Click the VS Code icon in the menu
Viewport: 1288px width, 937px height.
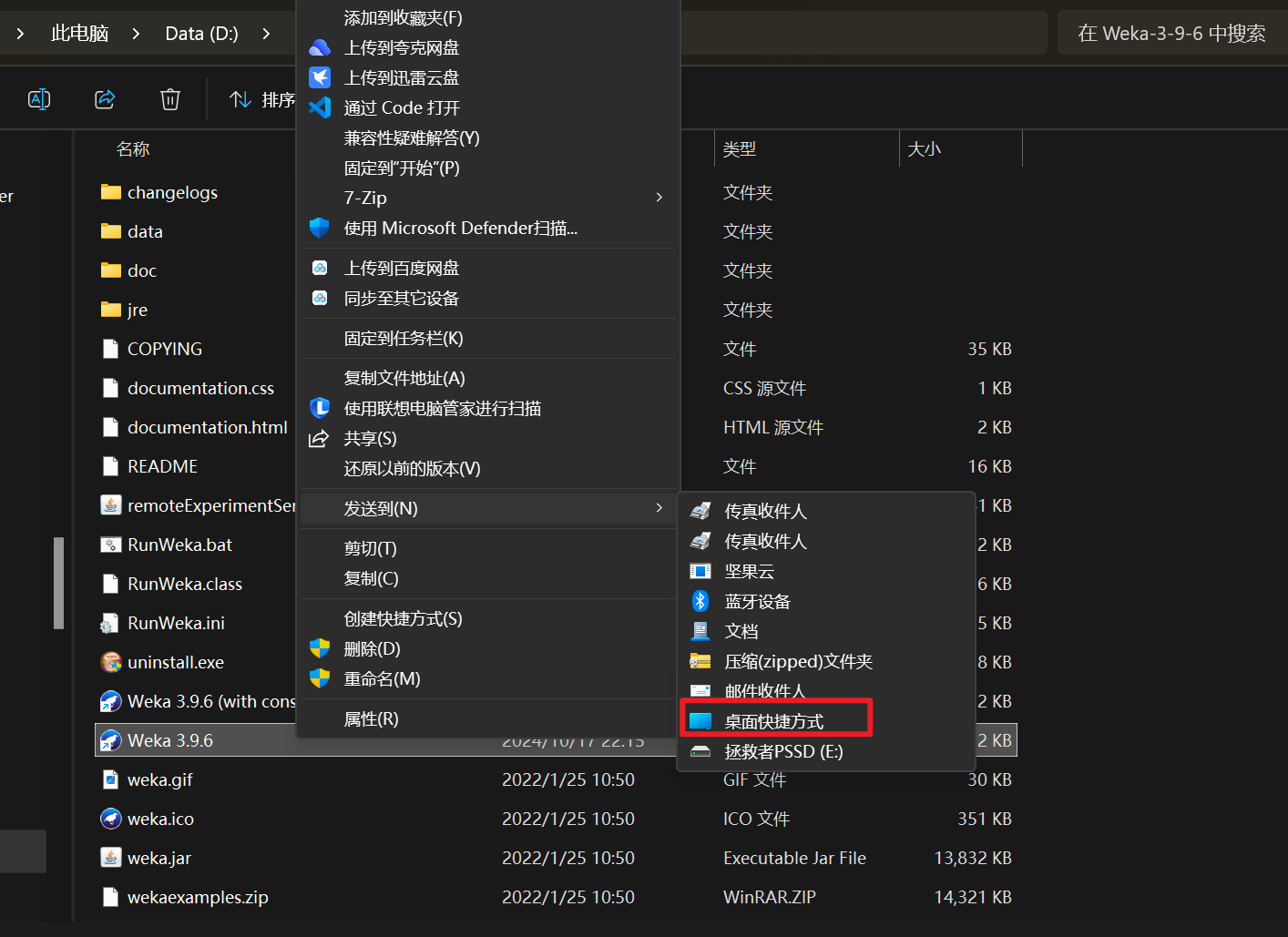(320, 107)
